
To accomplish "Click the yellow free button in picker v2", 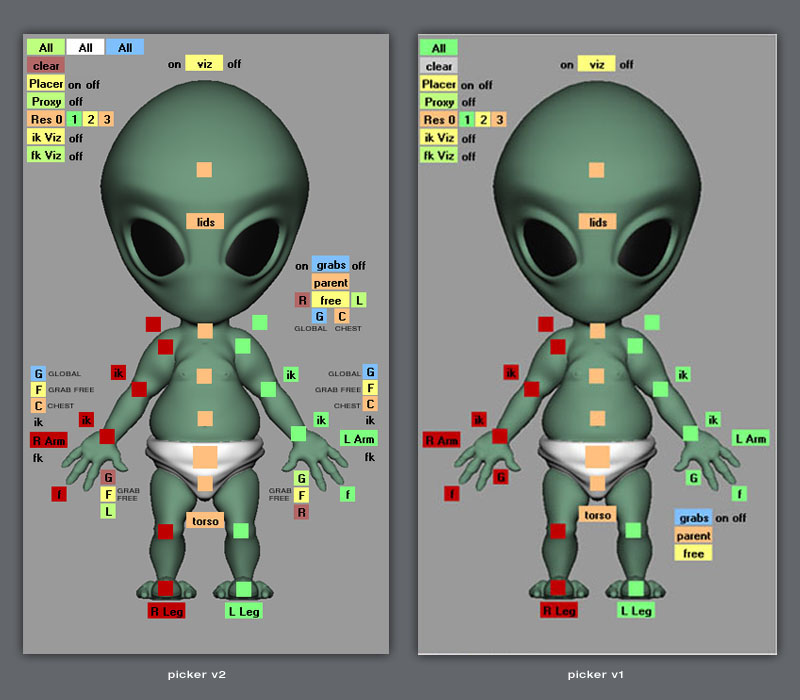I will click(x=330, y=300).
